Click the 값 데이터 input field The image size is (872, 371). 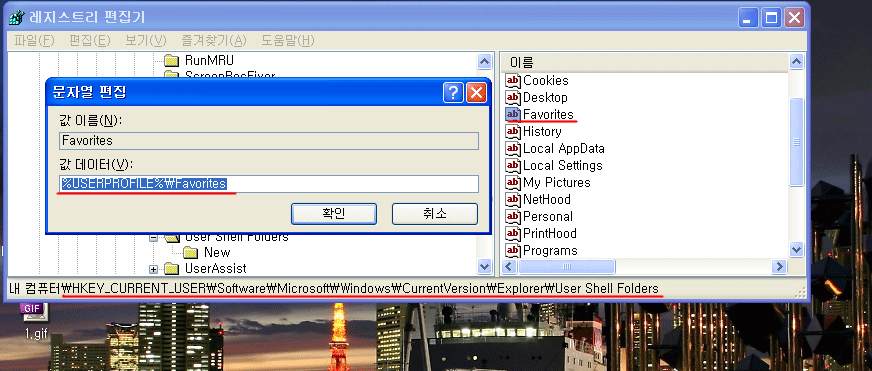pyautogui.click(x=269, y=184)
